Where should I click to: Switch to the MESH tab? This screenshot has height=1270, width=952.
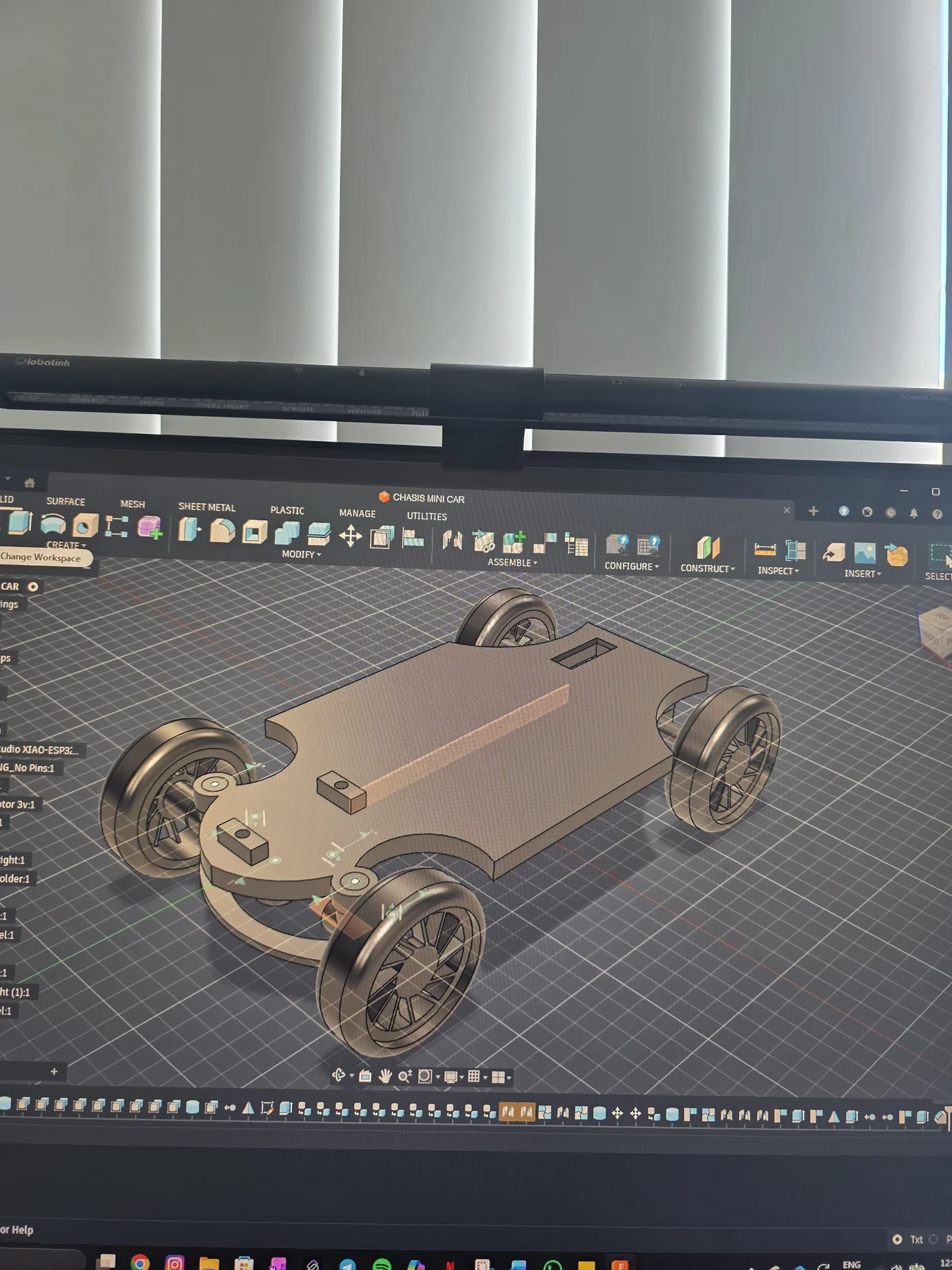click(133, 504)
